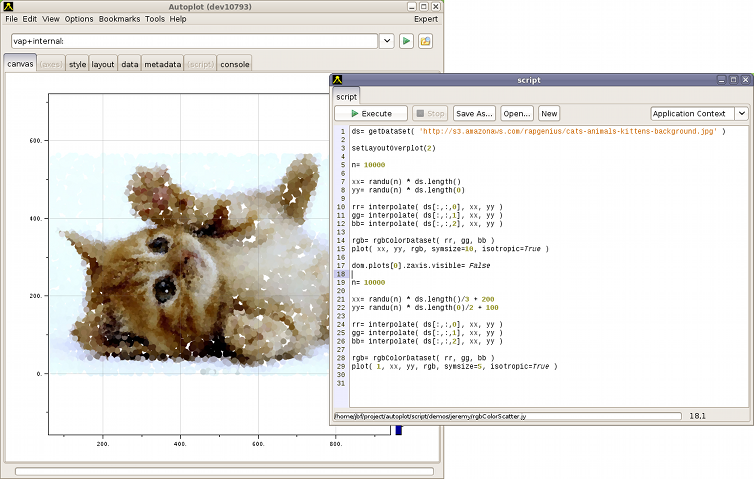
Task: Click the Stop button in script window
Action: pos(430,113)
